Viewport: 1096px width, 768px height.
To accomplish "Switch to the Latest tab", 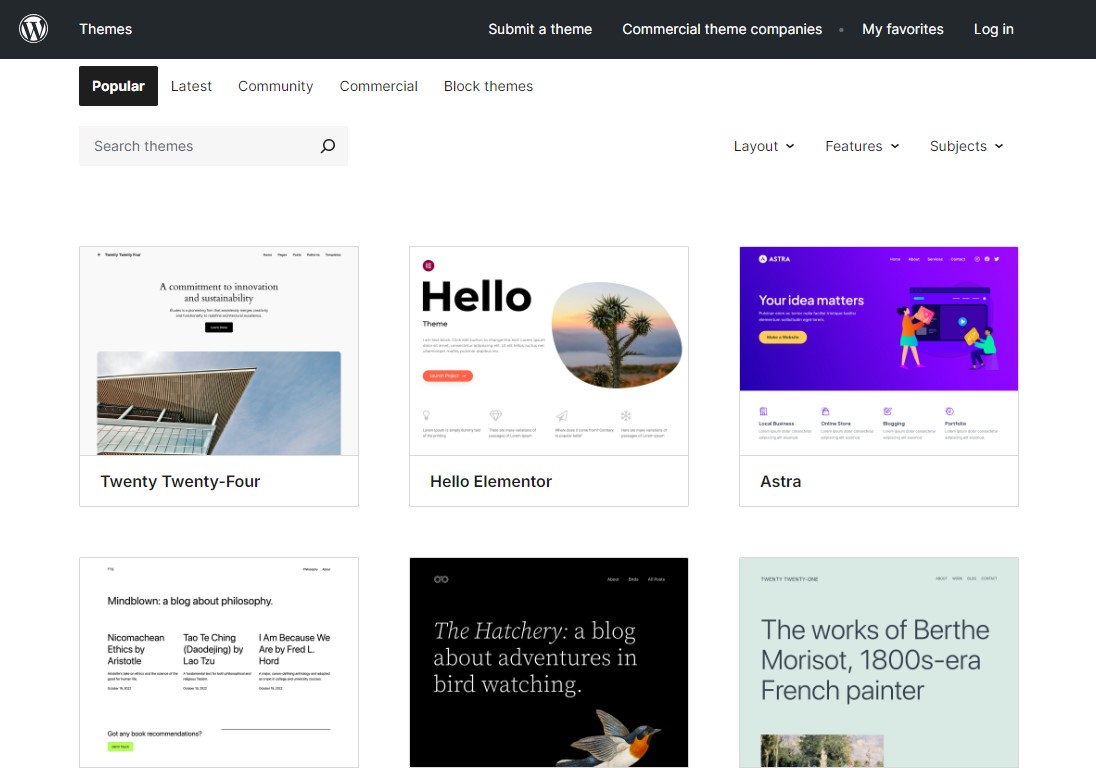I will [x=191, y=86].
